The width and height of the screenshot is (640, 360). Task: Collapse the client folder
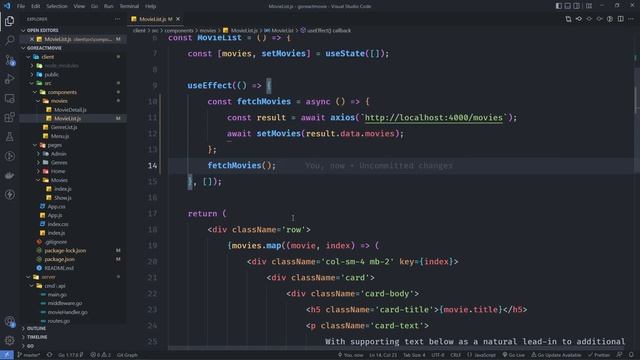pyautogui.click(x=72, y=57)
